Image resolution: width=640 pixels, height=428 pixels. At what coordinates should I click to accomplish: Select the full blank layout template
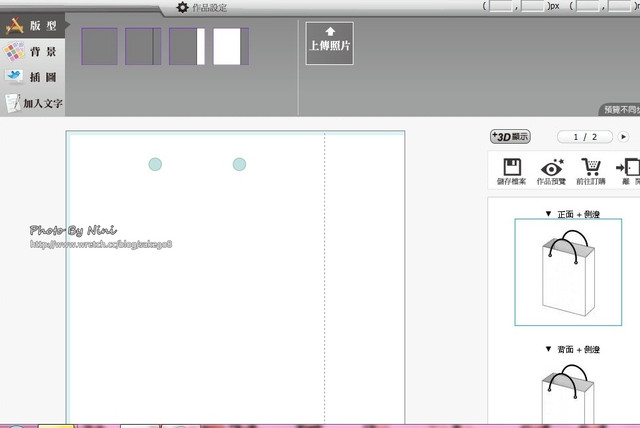click(99, 46)
